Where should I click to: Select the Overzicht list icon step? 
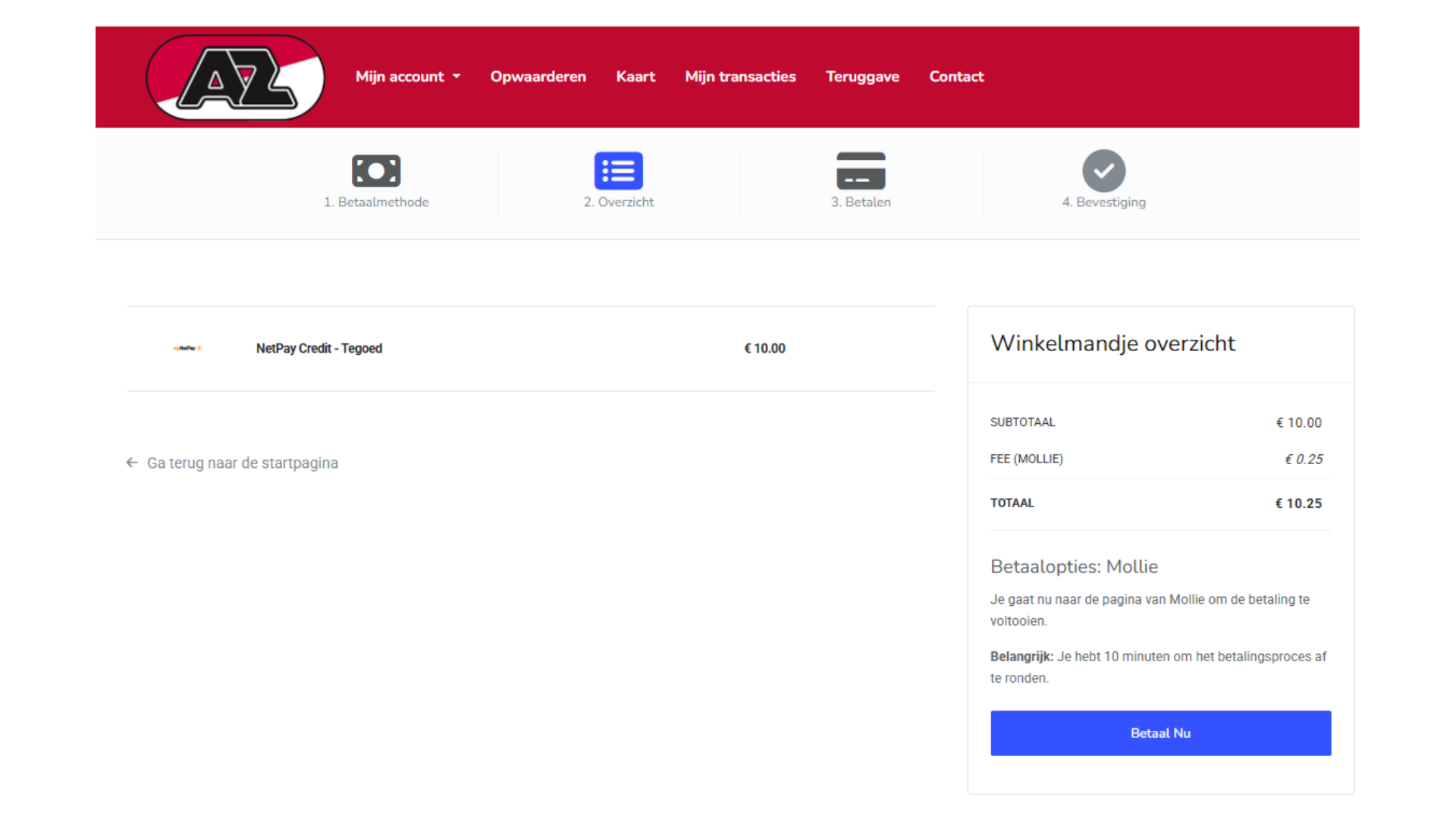tap(619, 171)
